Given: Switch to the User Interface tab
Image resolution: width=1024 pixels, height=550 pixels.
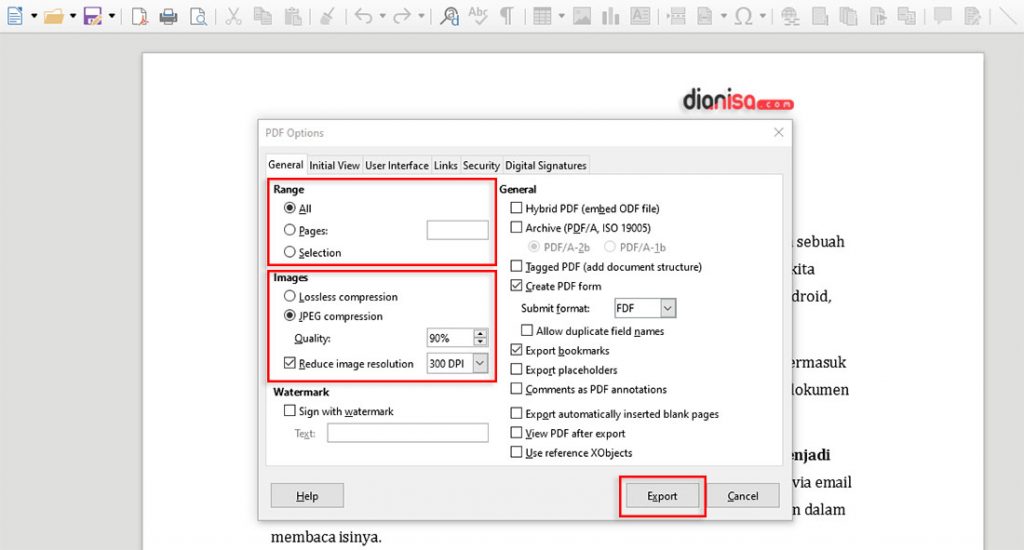Looking at the screenshot, I should click(x=396, y=165).
